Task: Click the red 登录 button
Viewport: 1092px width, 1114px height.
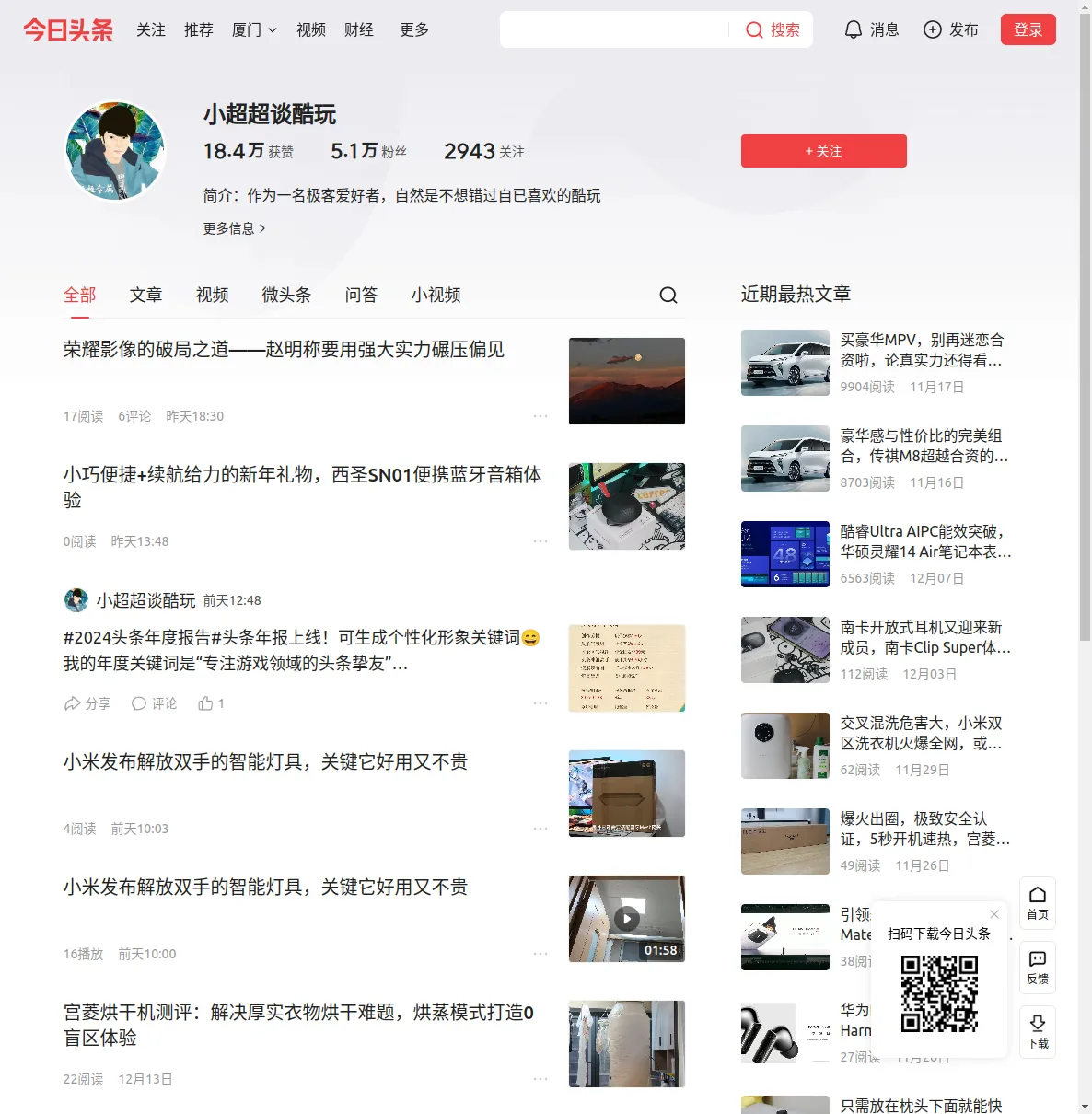Action: coord(1028,29)
